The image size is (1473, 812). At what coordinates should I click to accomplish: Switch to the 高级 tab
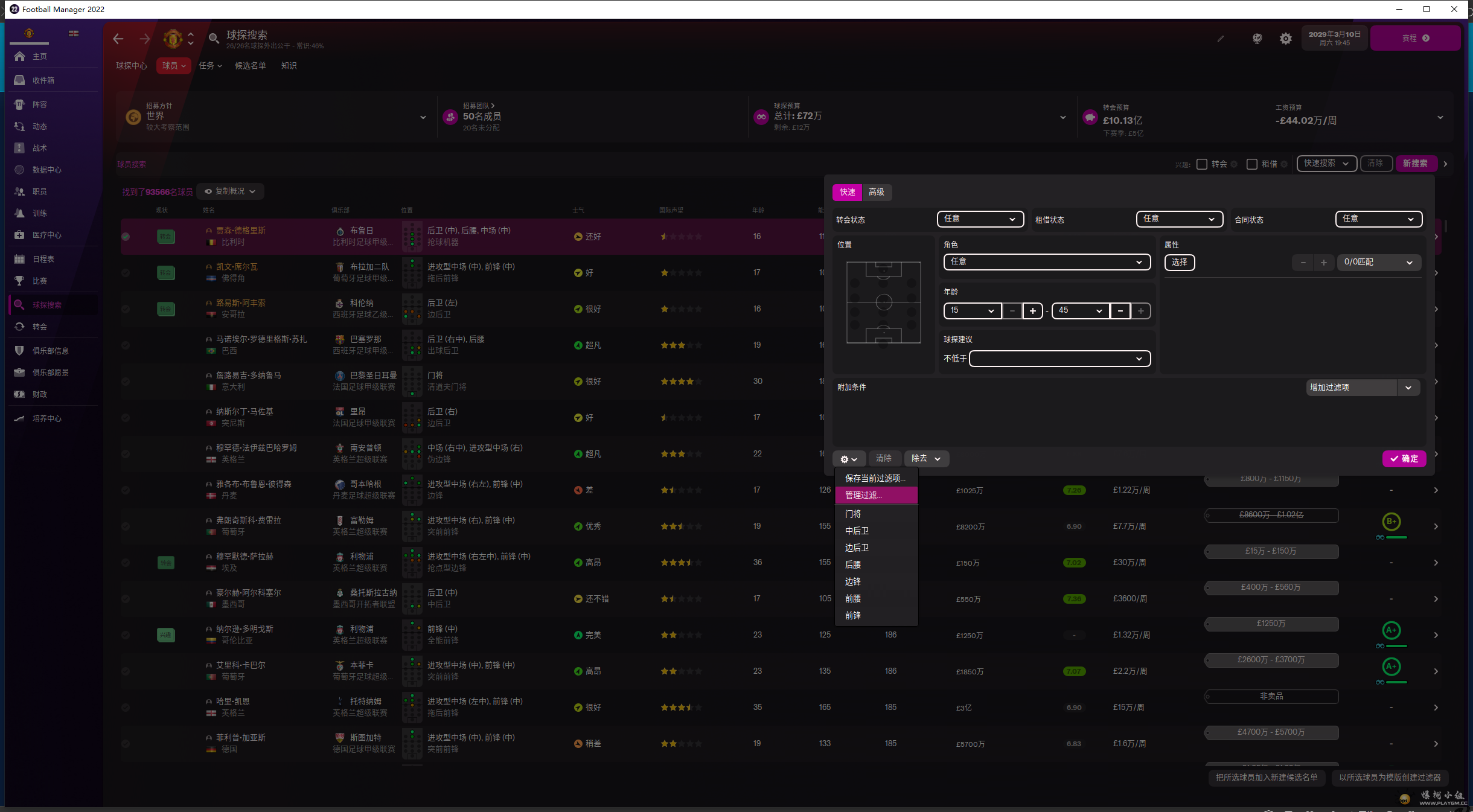(877, 192)
